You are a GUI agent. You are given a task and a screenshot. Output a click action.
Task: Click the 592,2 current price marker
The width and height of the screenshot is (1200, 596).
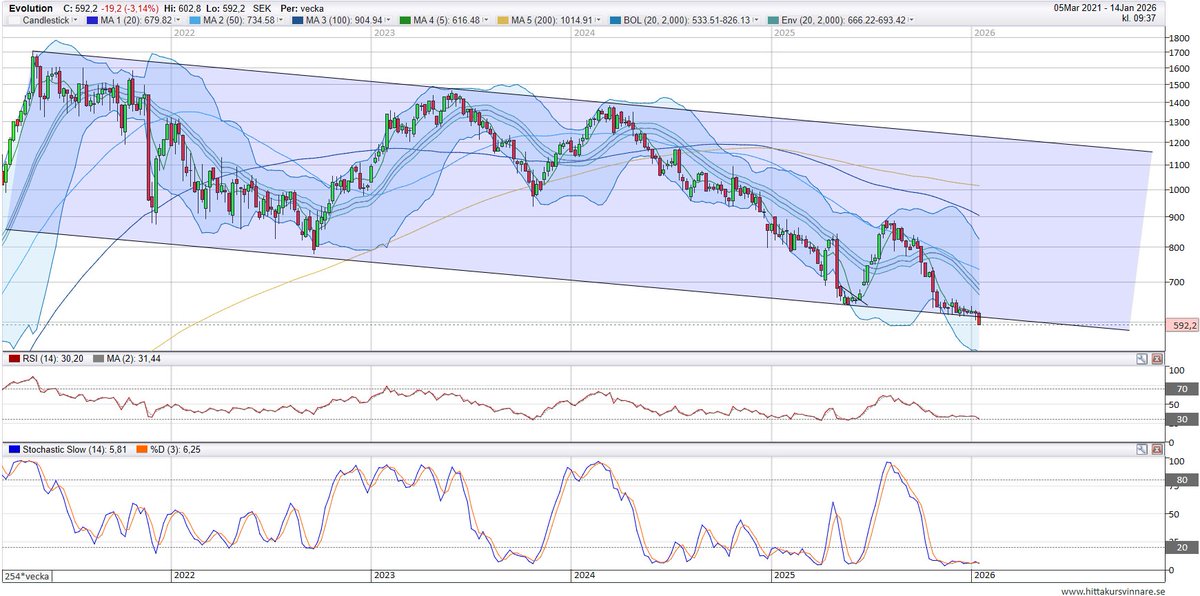[x=1183, y=326]
